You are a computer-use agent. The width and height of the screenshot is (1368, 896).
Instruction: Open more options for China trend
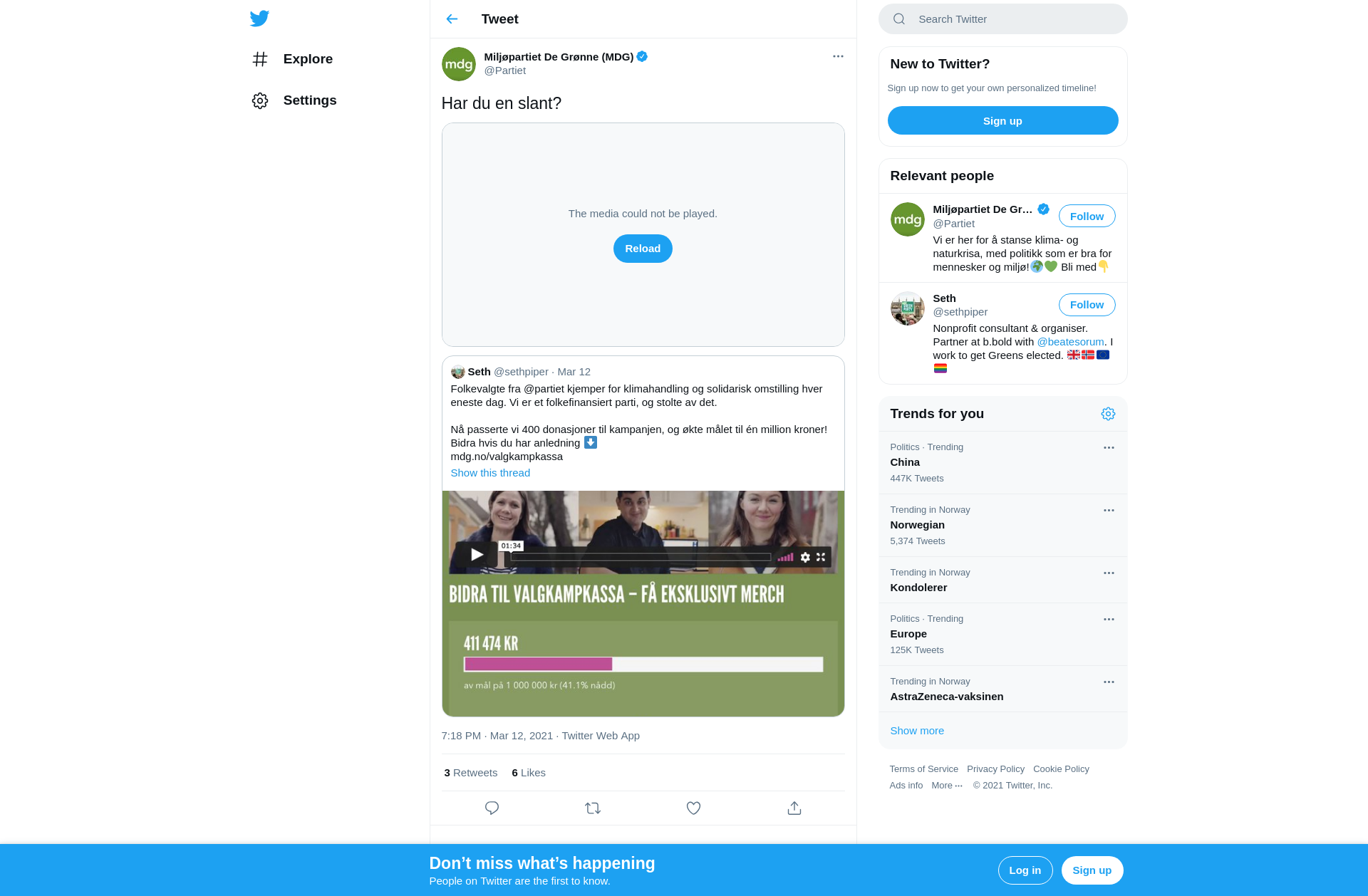click(1109, 447)
